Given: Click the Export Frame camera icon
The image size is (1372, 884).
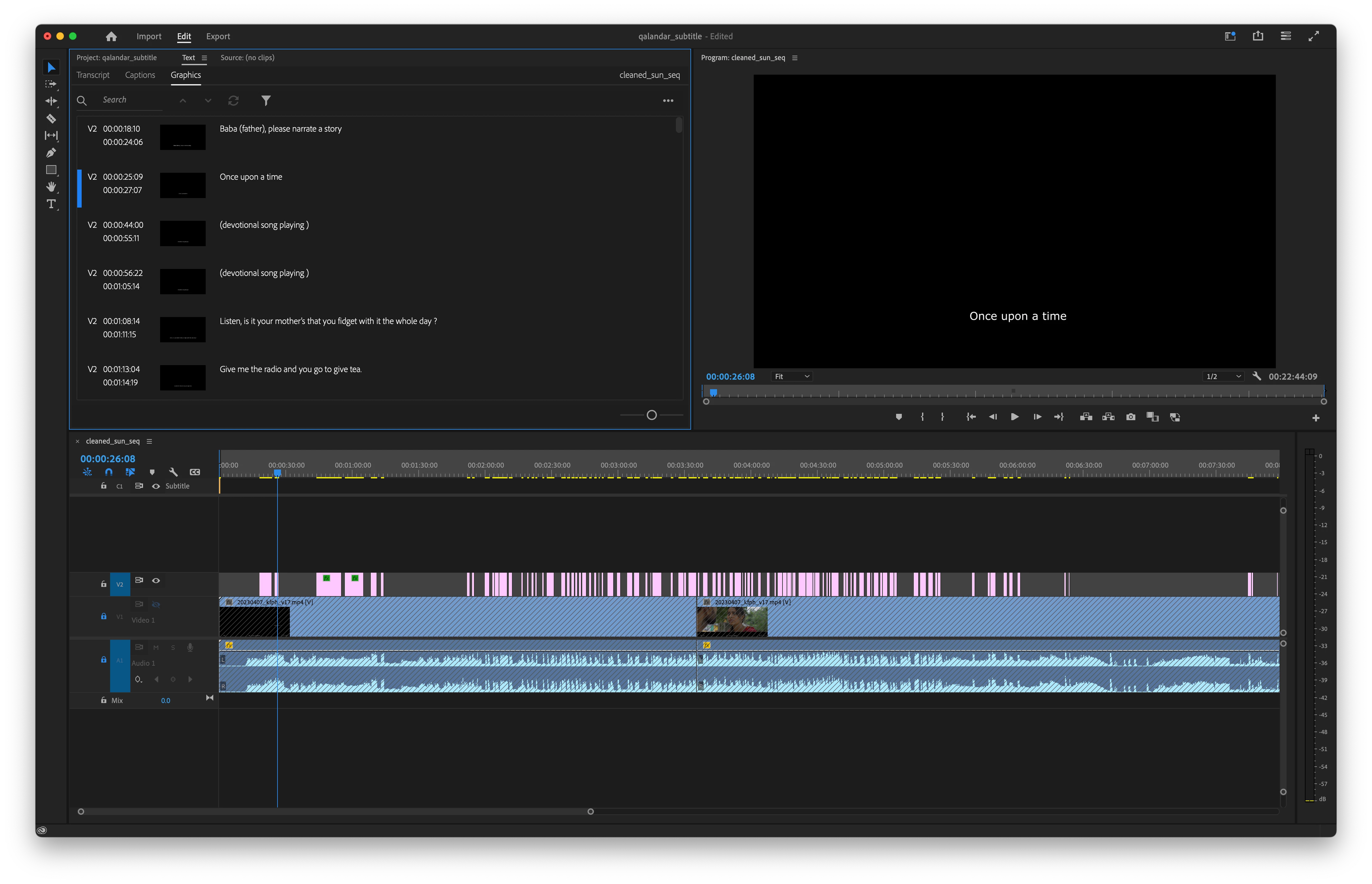Looking at the screenshot, I should [1130, 417].
